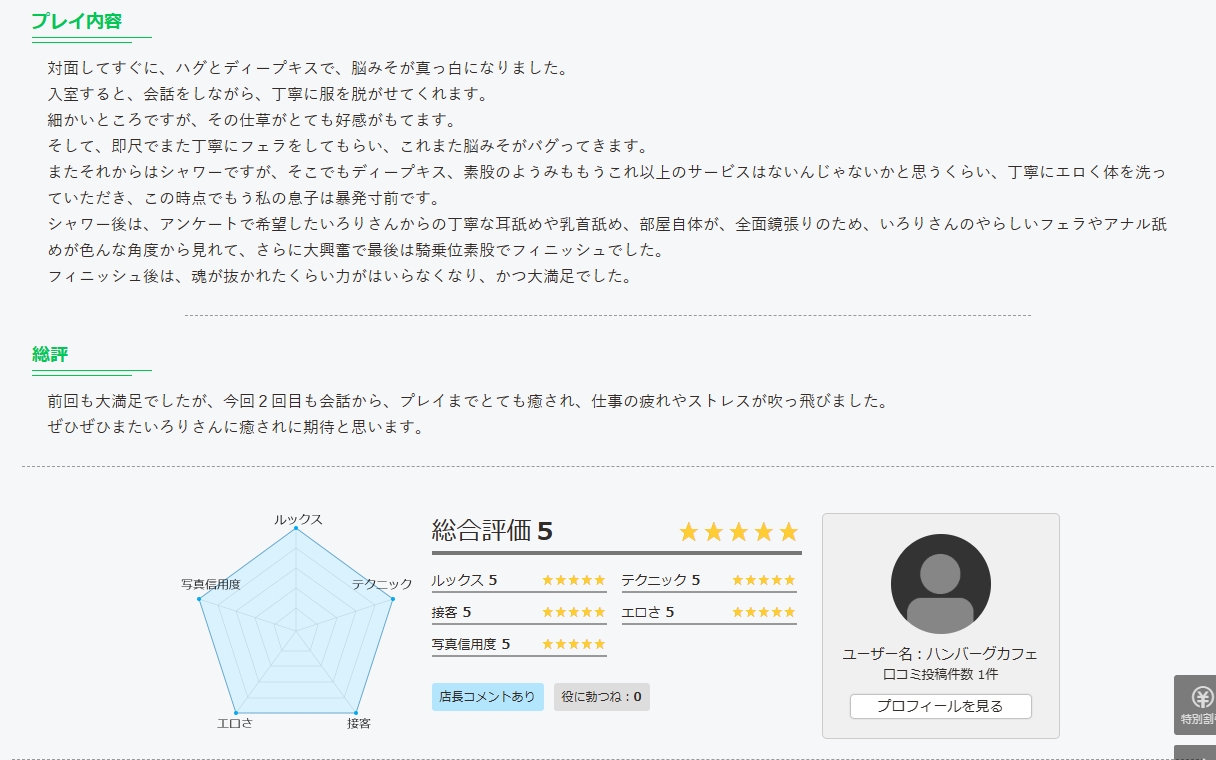Open プロフィールを見る button
1216x760 pixels.
[x=940, y=706]
